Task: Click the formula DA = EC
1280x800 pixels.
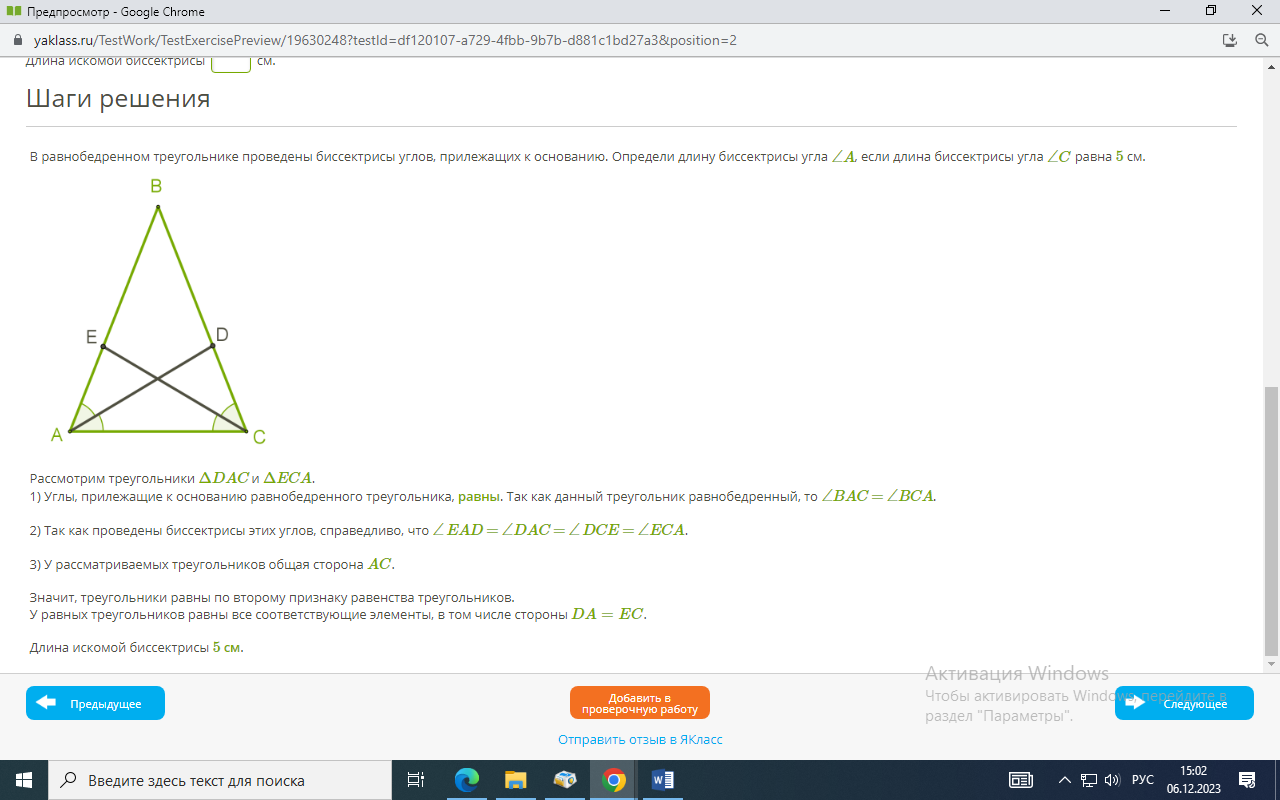Action: (608, 614)
